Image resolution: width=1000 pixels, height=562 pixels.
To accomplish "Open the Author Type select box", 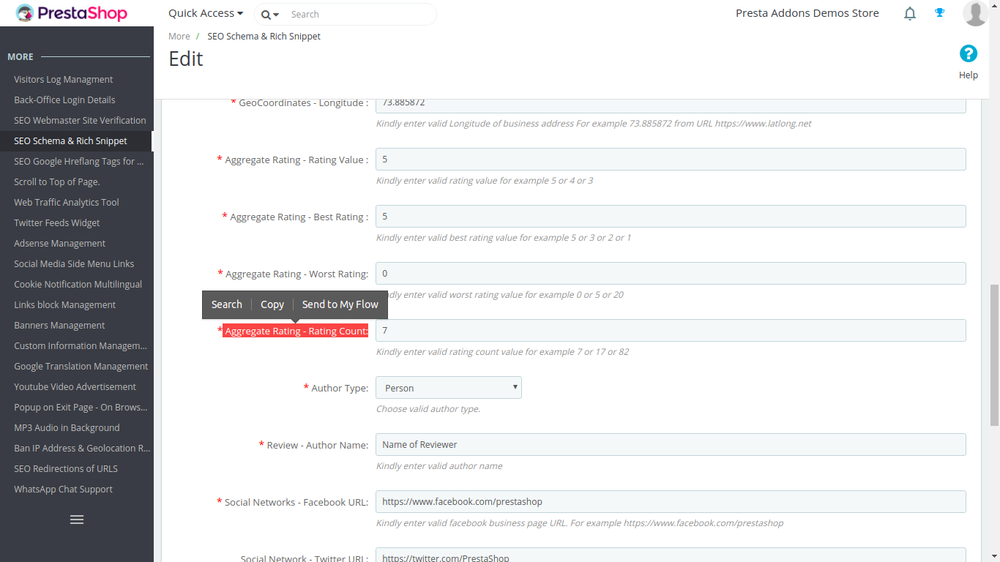I will (448, 388).
